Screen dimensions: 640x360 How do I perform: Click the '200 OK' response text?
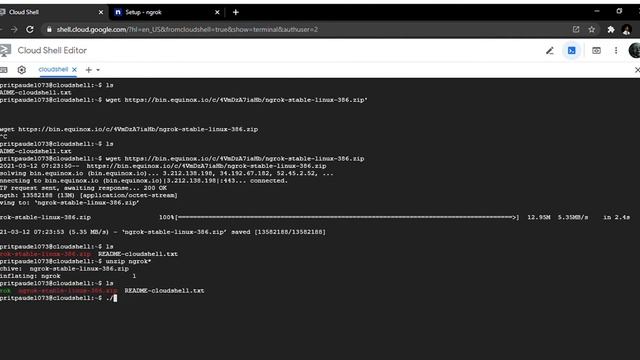click(x=155, y=188)
